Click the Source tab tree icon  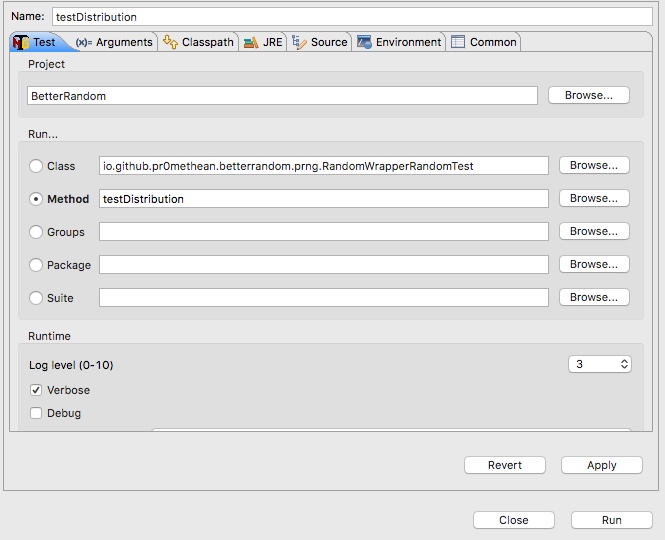point(299,42)
